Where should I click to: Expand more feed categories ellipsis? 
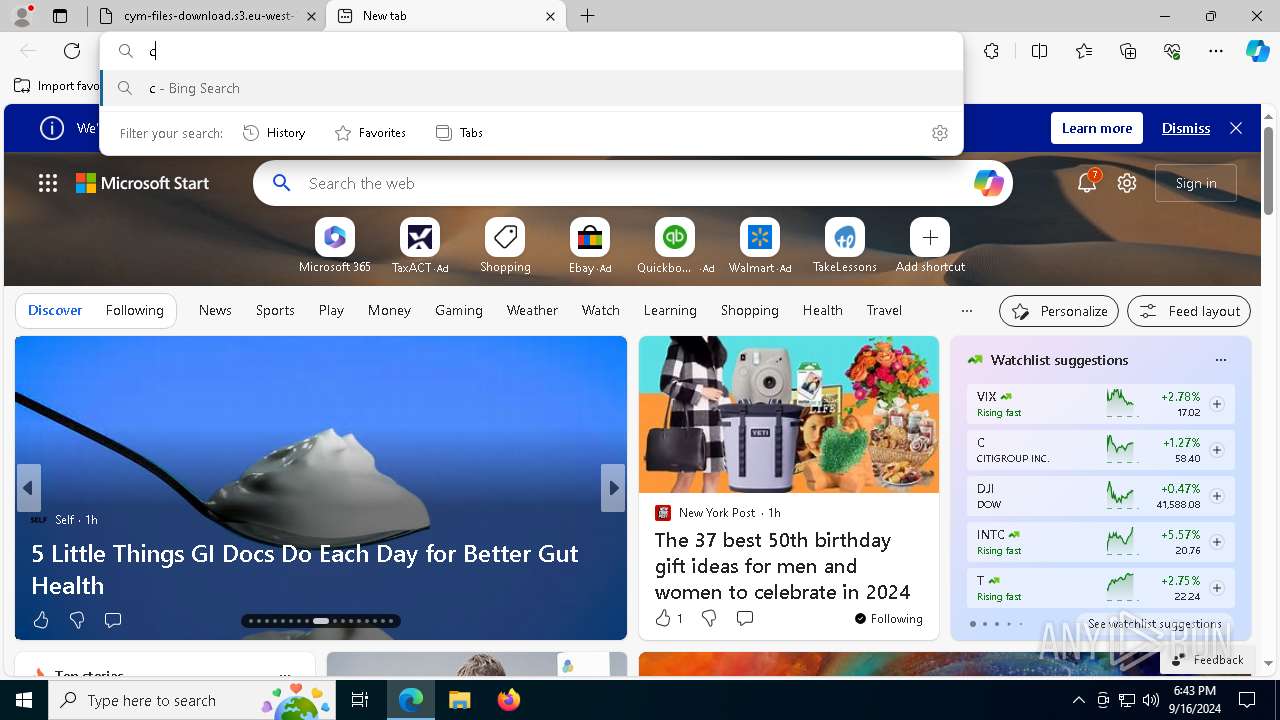(x=966, y=311)
